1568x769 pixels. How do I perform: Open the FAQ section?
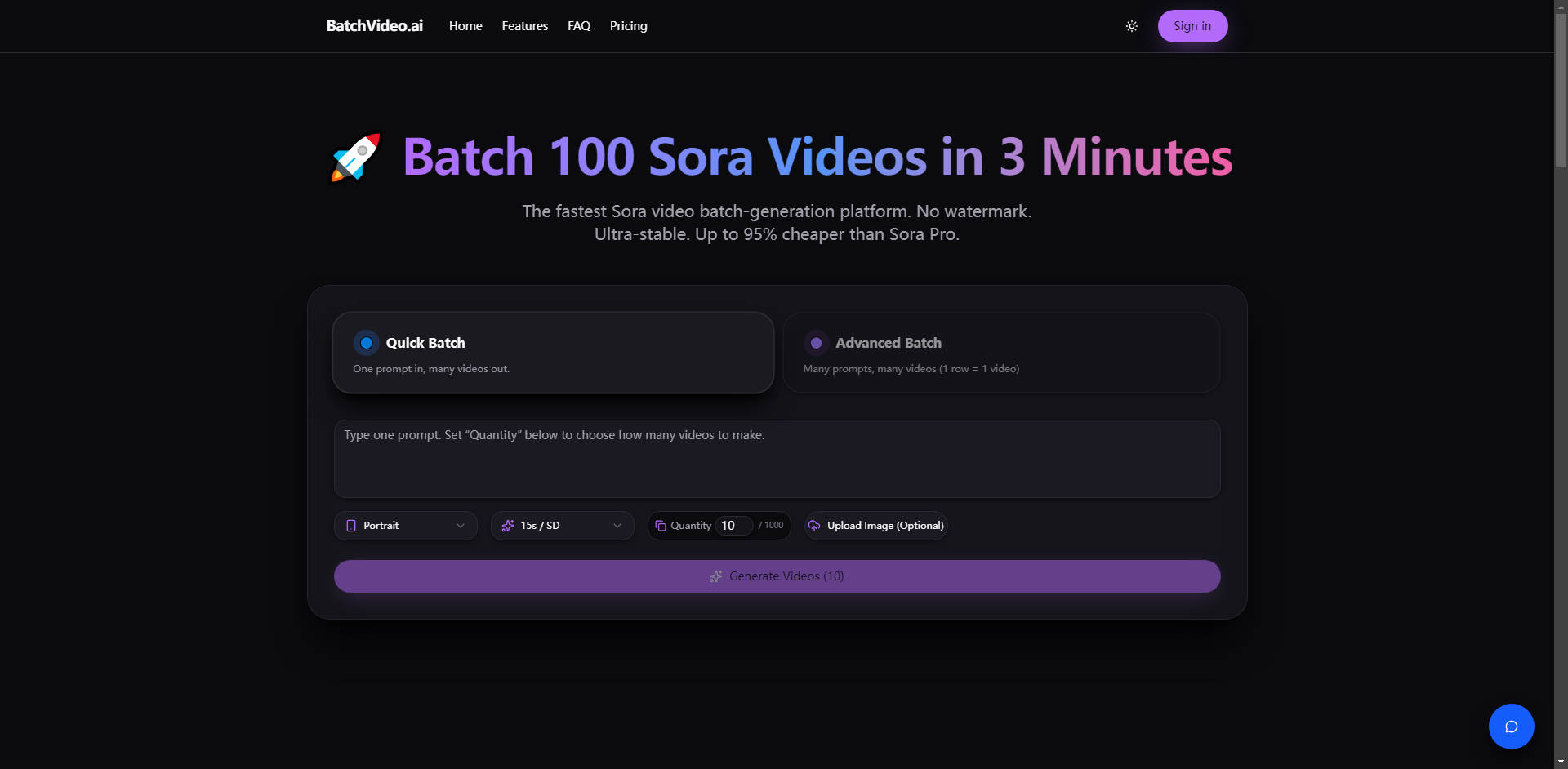[x=578, y=25]
